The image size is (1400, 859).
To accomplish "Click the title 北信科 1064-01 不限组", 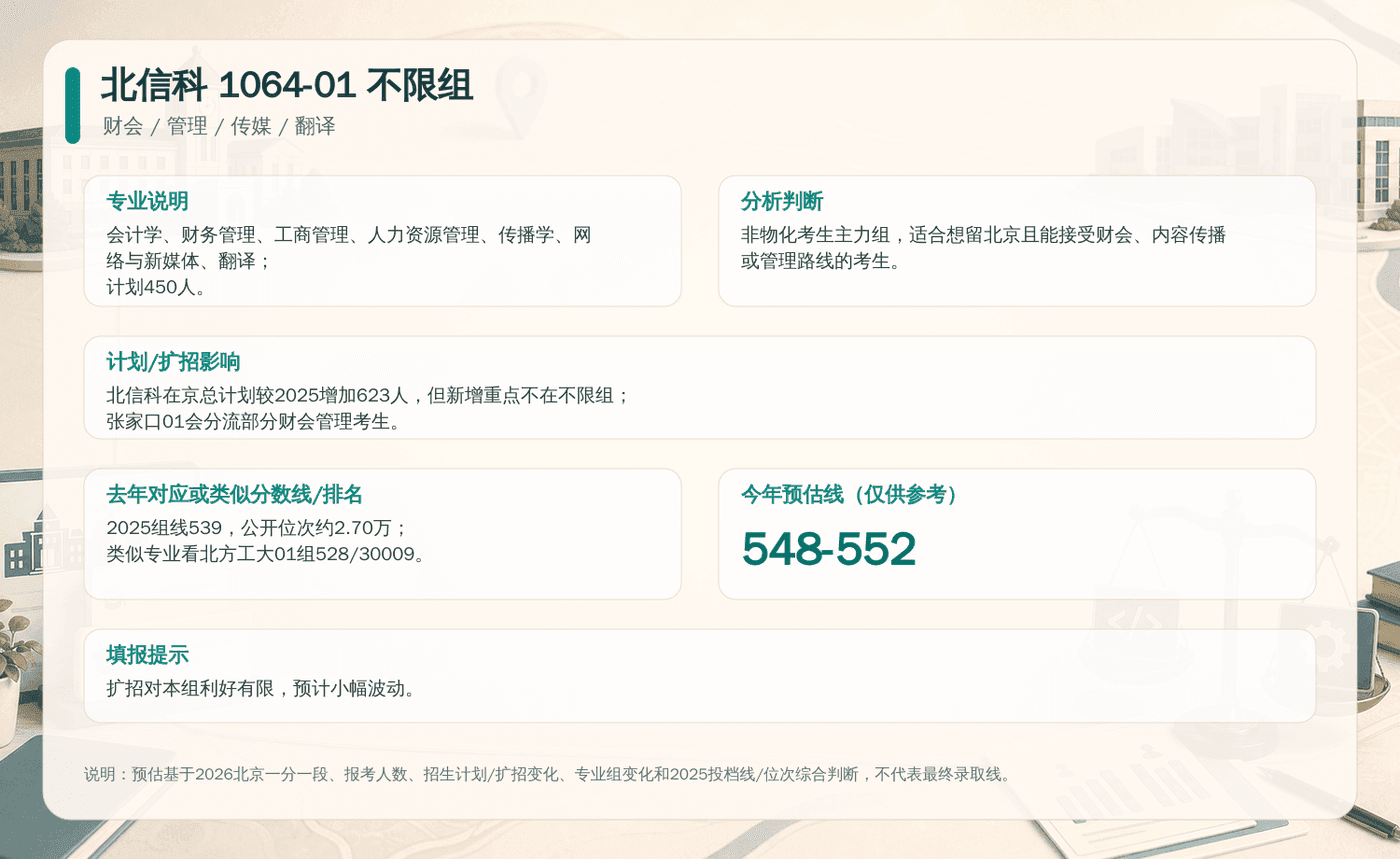I will [x=287, y=86].
